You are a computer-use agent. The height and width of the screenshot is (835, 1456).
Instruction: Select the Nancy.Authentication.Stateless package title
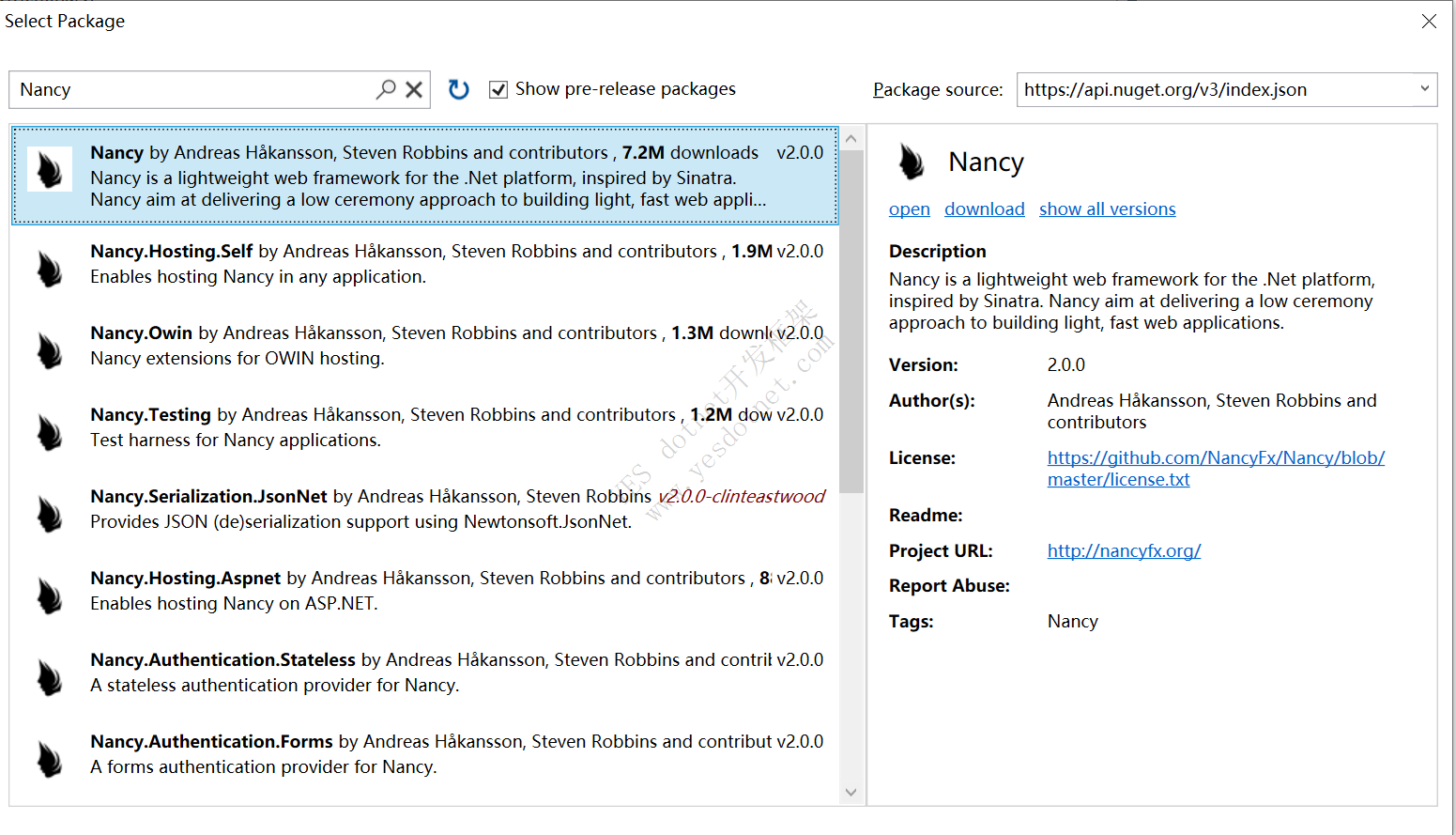(223, 659)
